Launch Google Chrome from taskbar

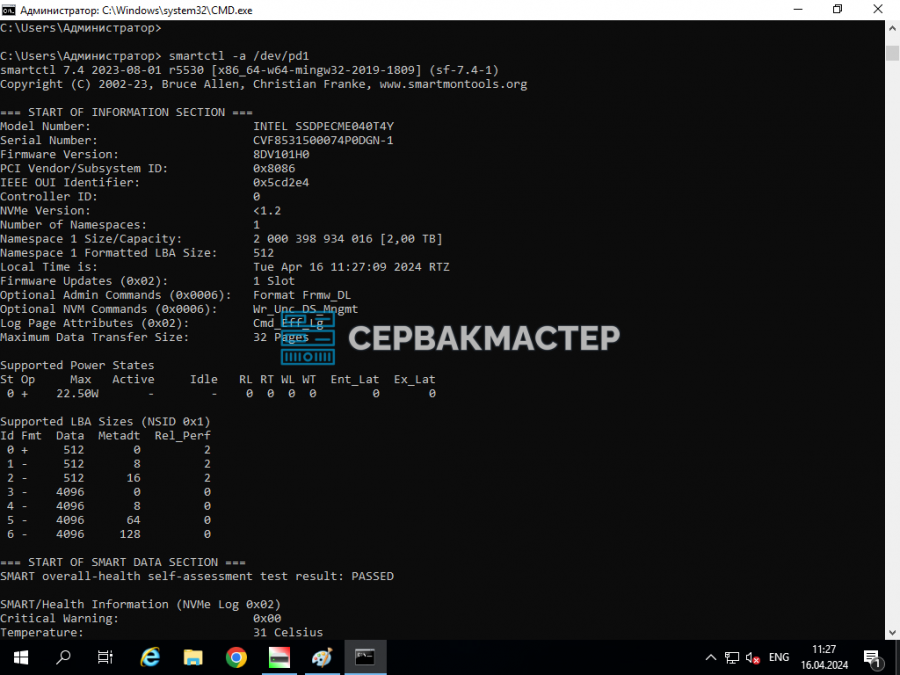[236, 657]
